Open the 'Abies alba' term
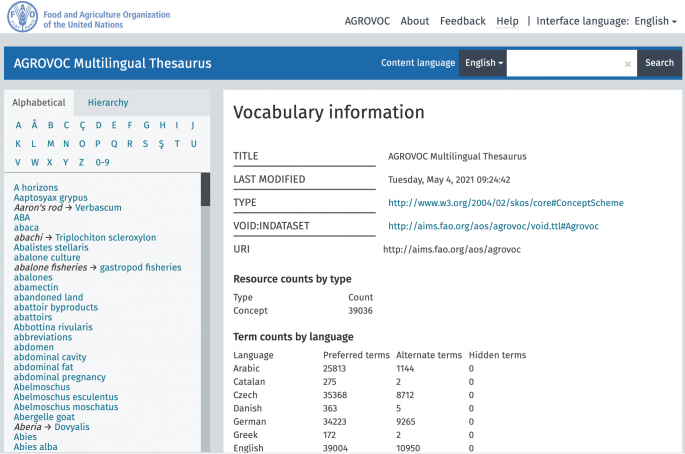This screenshot has width=685, height=454. coord(35,447)
